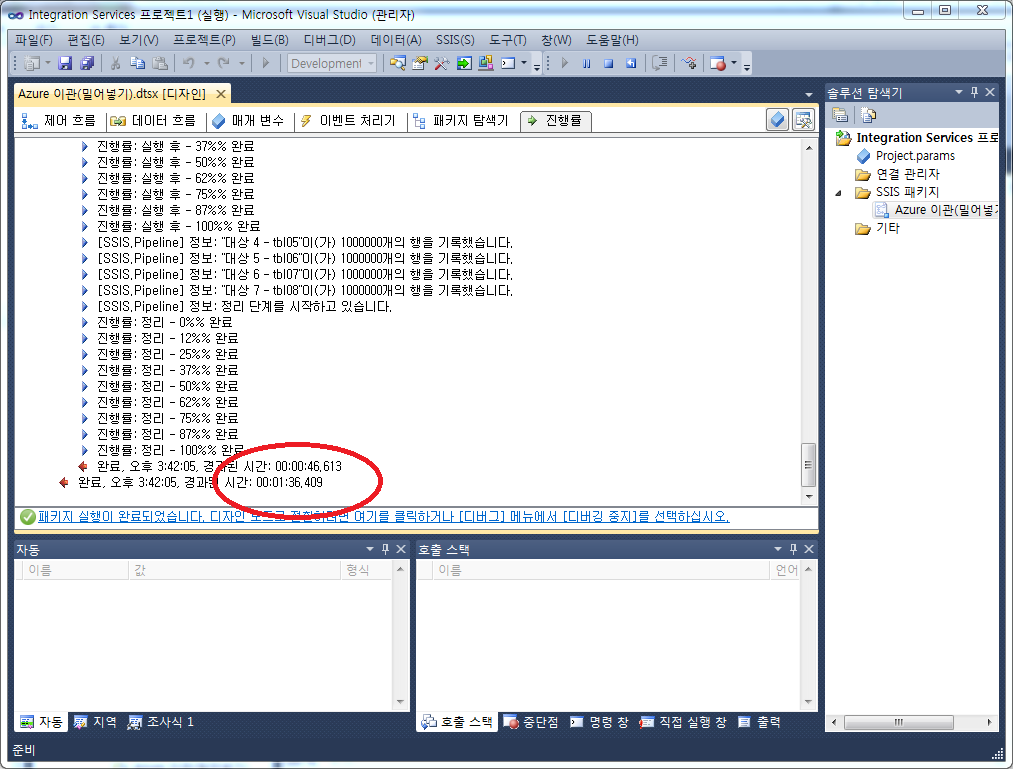Click the Paste toolbar icon
The width and height of the screenshot is (1013, 769).
point(160,63)
